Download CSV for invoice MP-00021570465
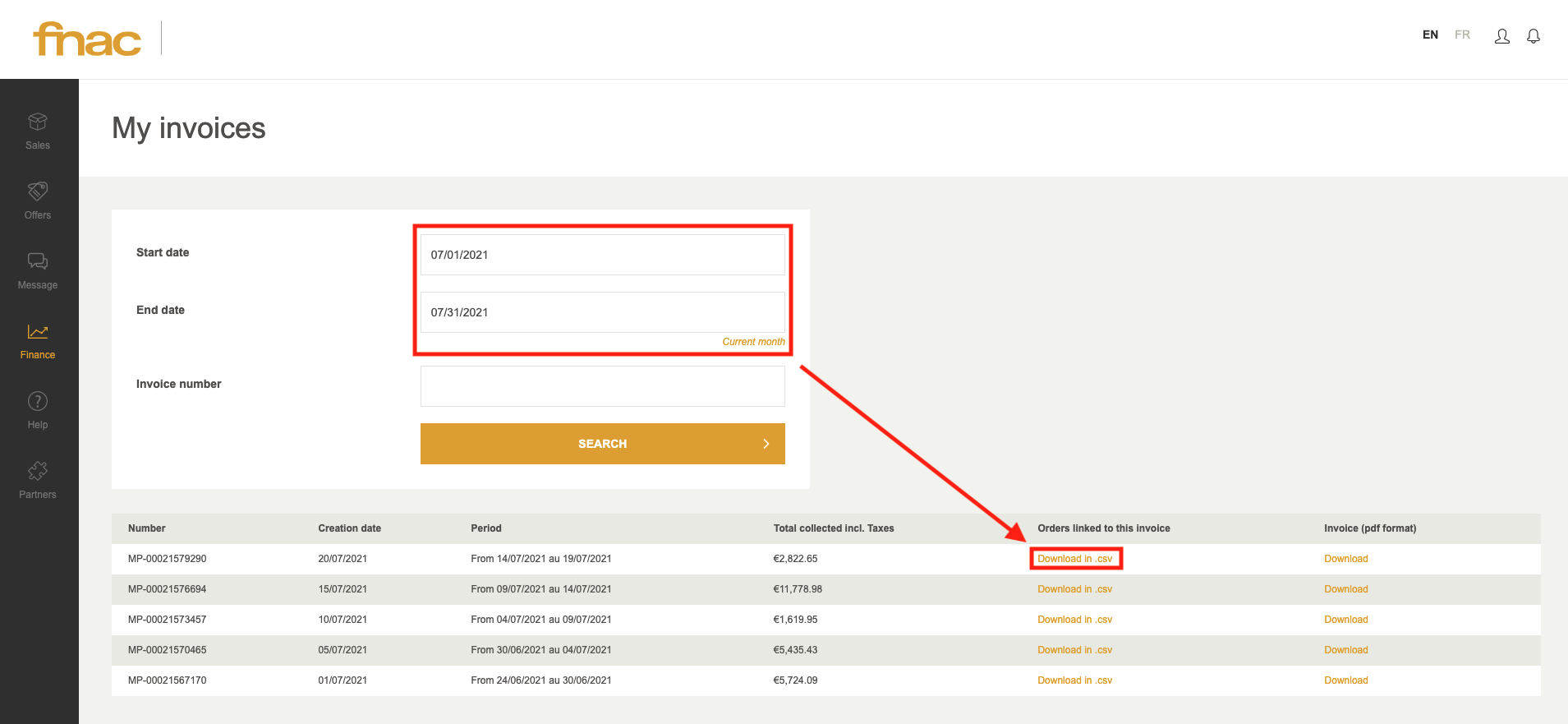The width and height of the screenshot is (1568, 724). click(1074, 650)
